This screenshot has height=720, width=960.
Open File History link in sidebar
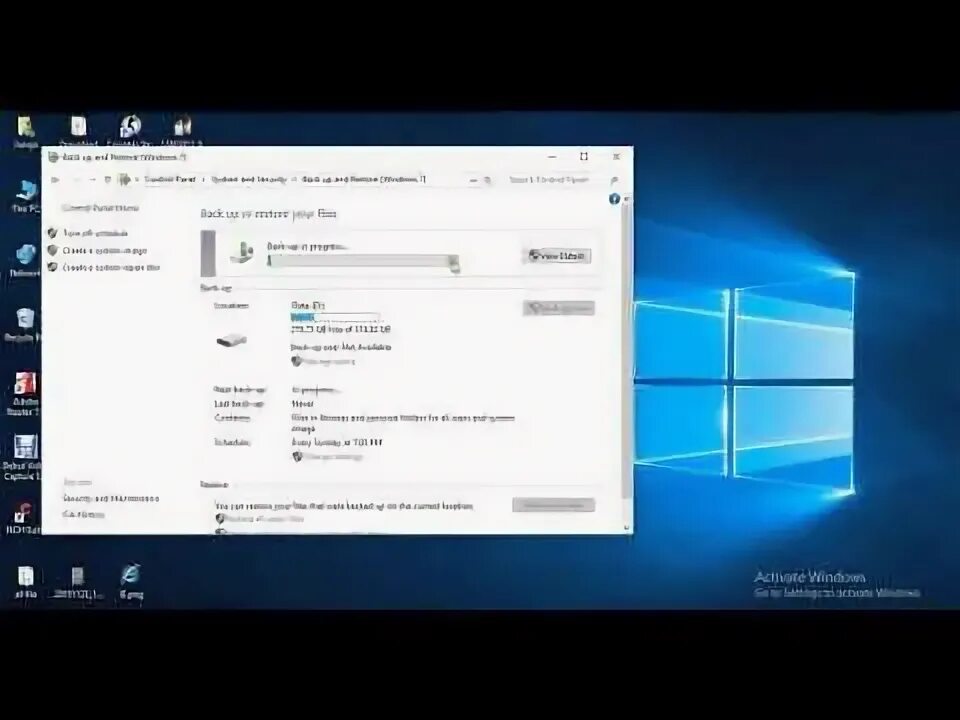click(x=83, y=515)
